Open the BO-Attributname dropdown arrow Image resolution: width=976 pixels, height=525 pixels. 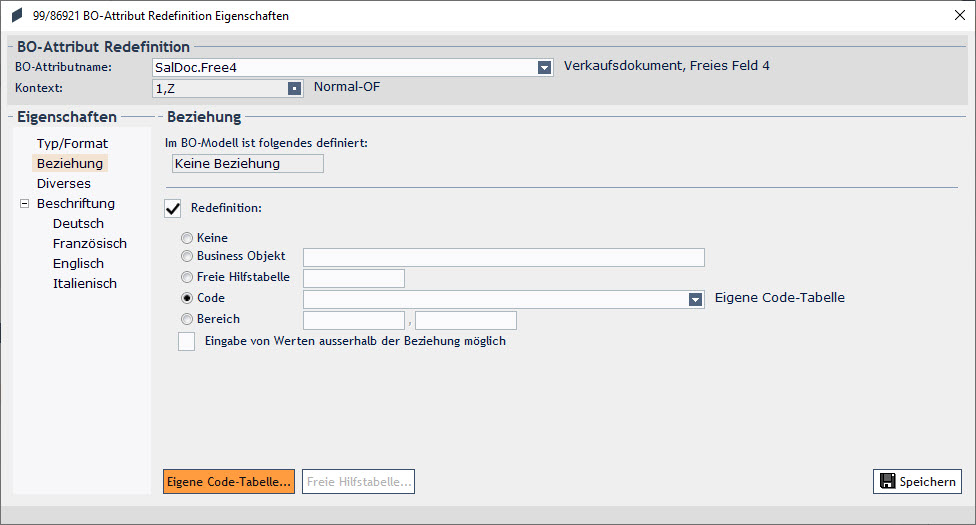point(545,67)
